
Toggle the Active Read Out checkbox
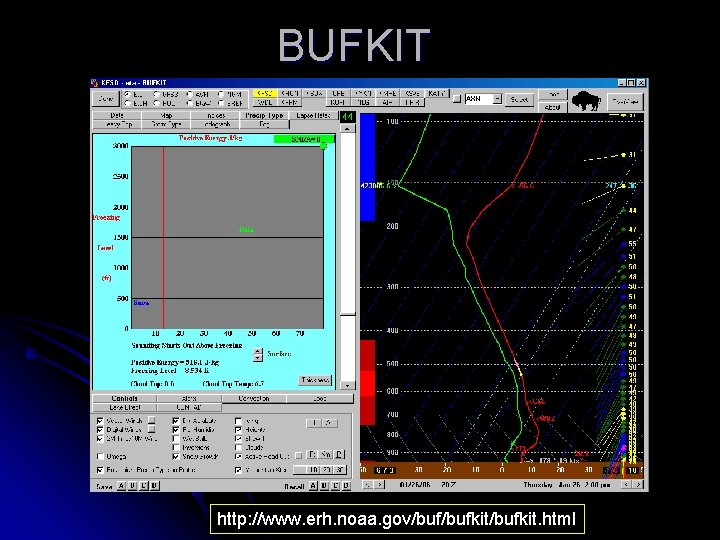pyautogui.click(x=238, y=456)
